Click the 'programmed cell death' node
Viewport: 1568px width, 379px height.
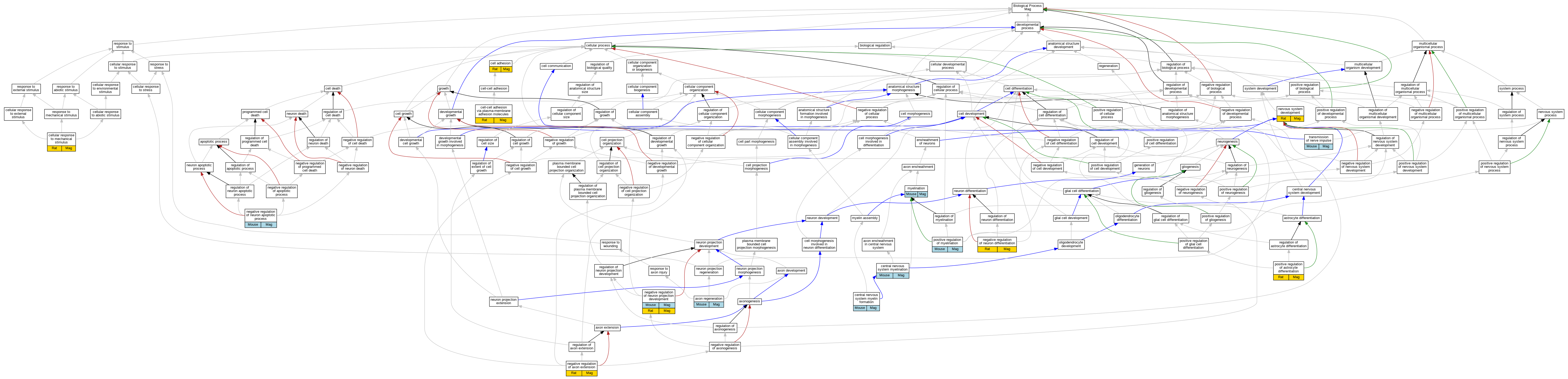coord(255,113)
